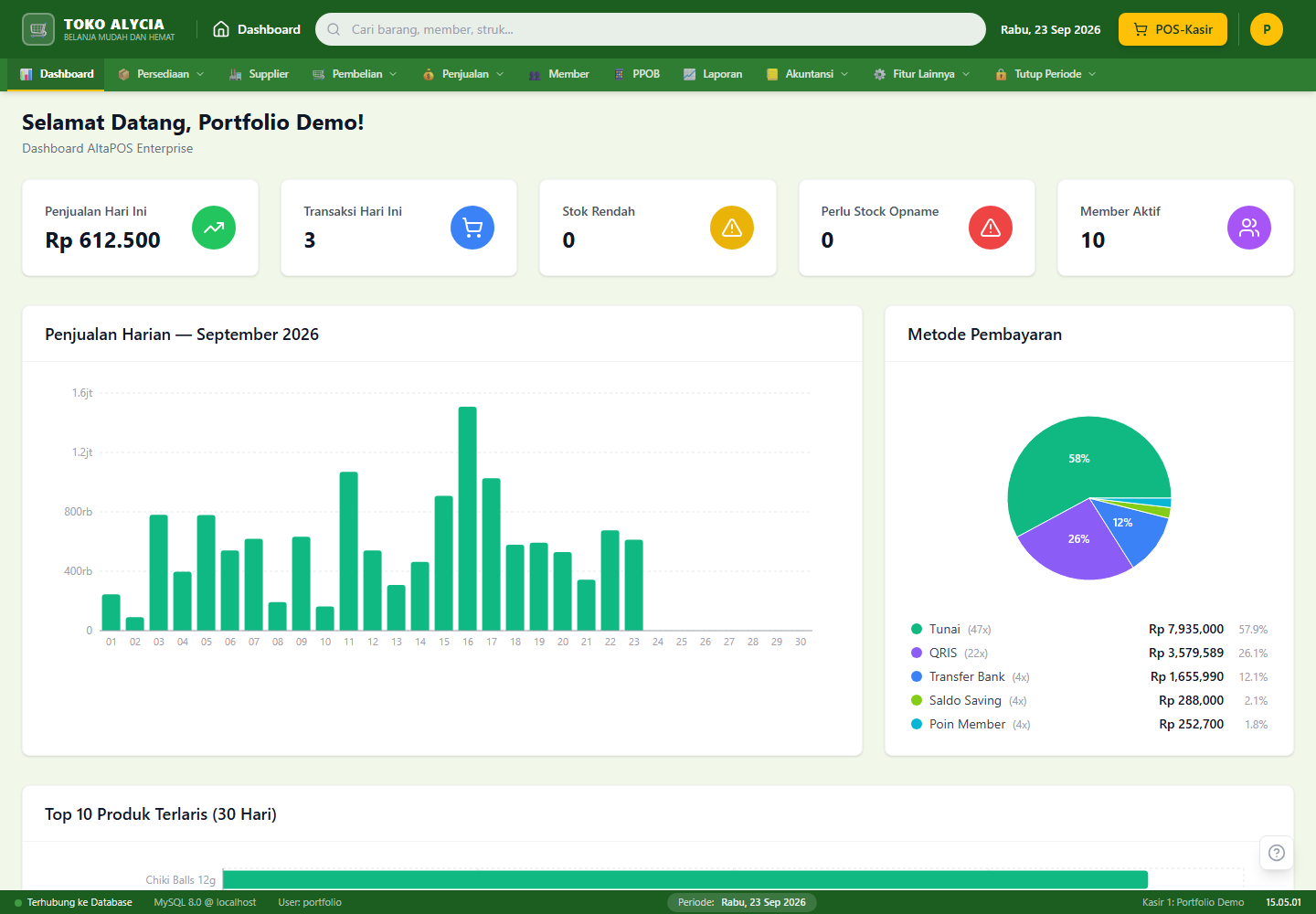Image resolution: width=1316 pixels, height=914 pixels.
Task: Click the day 16 bar in sales chart
Action: coord(468,518)
